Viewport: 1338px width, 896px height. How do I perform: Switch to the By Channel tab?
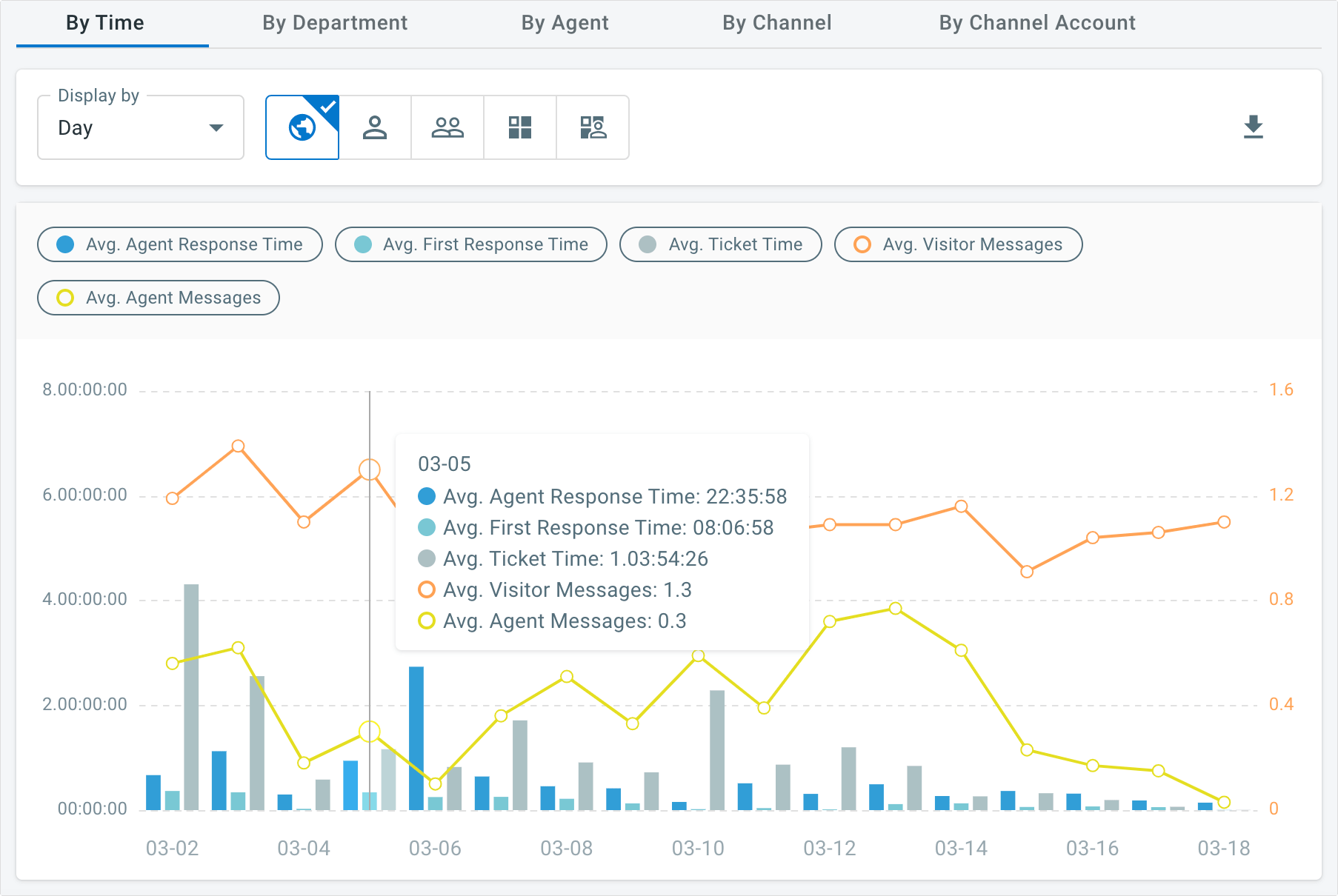coord(777,23)
